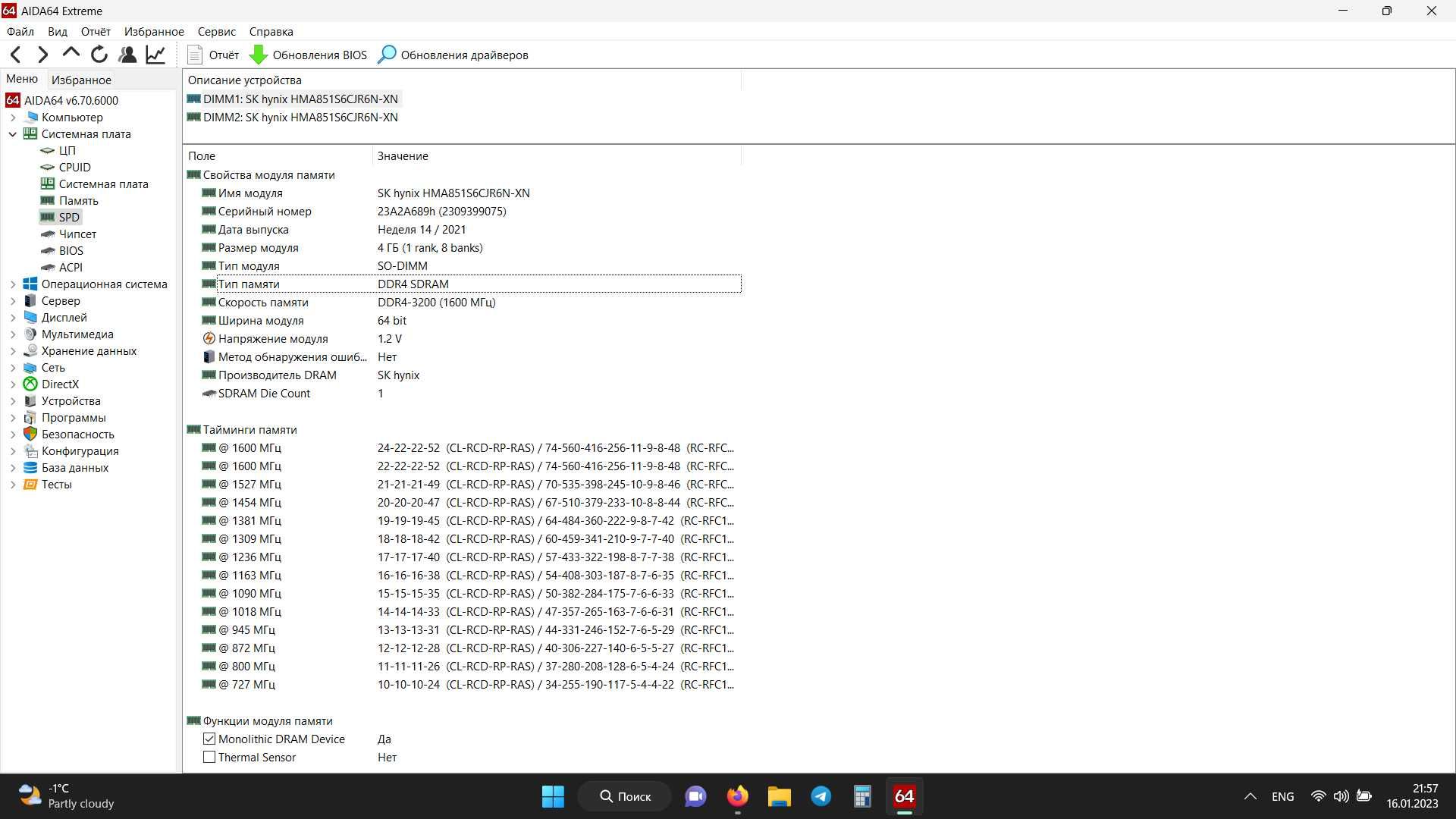This screenshot has width=1456, height=819.
Task: Expand the Сеть tree node
Action: point(13,368)
